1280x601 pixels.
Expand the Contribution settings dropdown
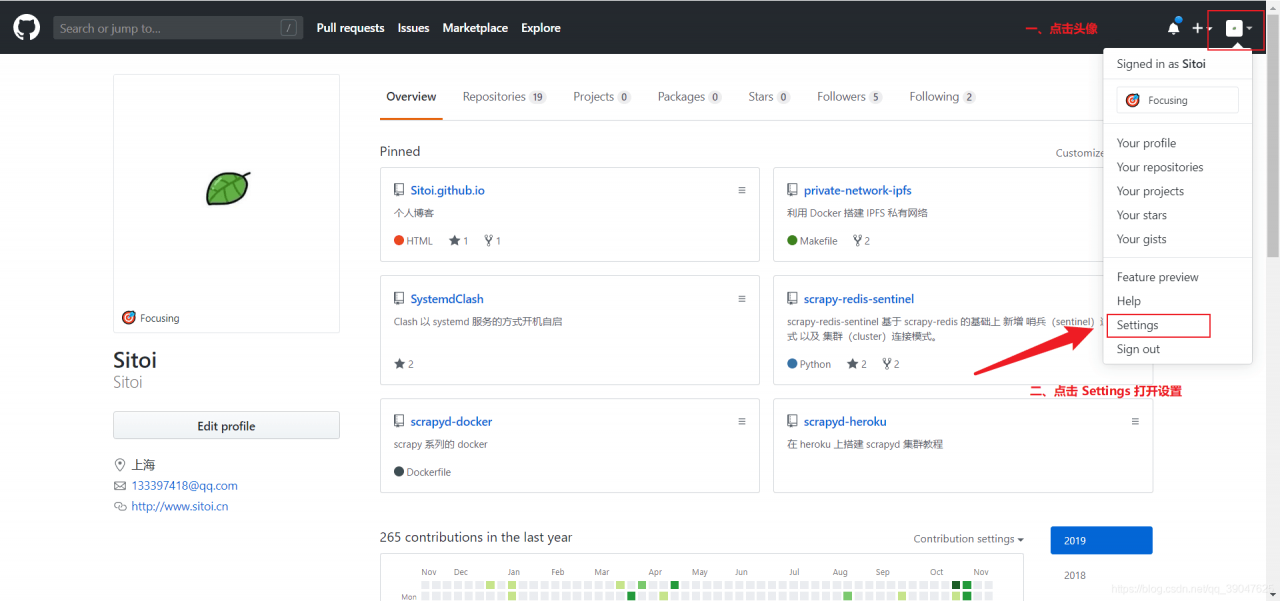[968, 539]
